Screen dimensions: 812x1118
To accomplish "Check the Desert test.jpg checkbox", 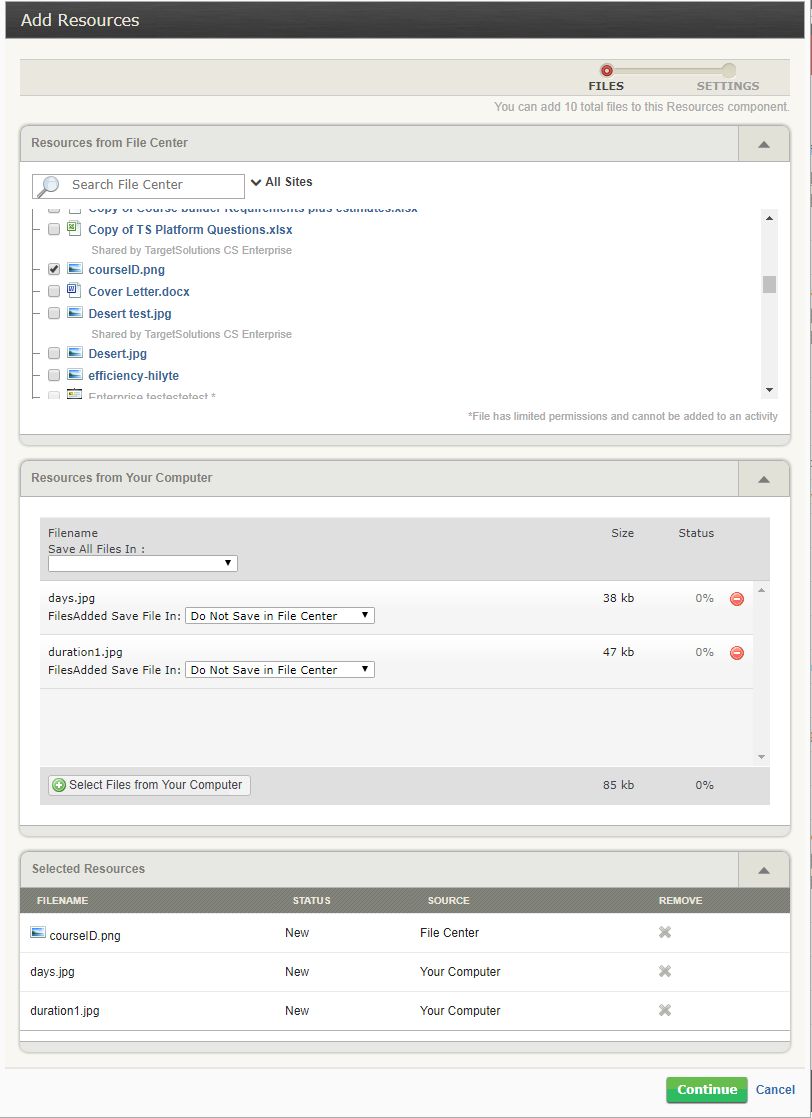I will point(54,313).
